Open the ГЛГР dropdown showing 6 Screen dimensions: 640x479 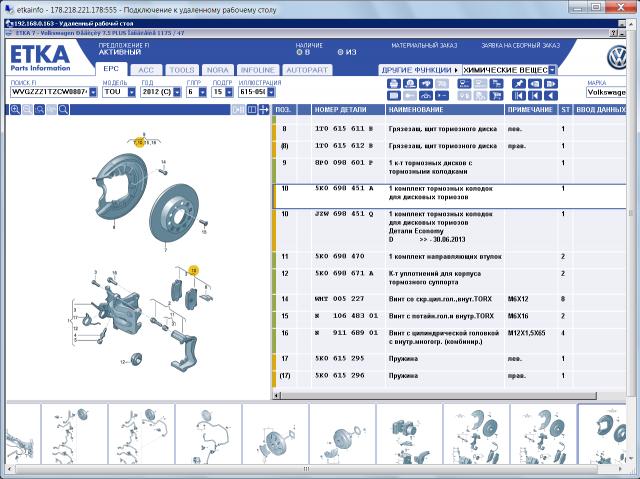202,92
